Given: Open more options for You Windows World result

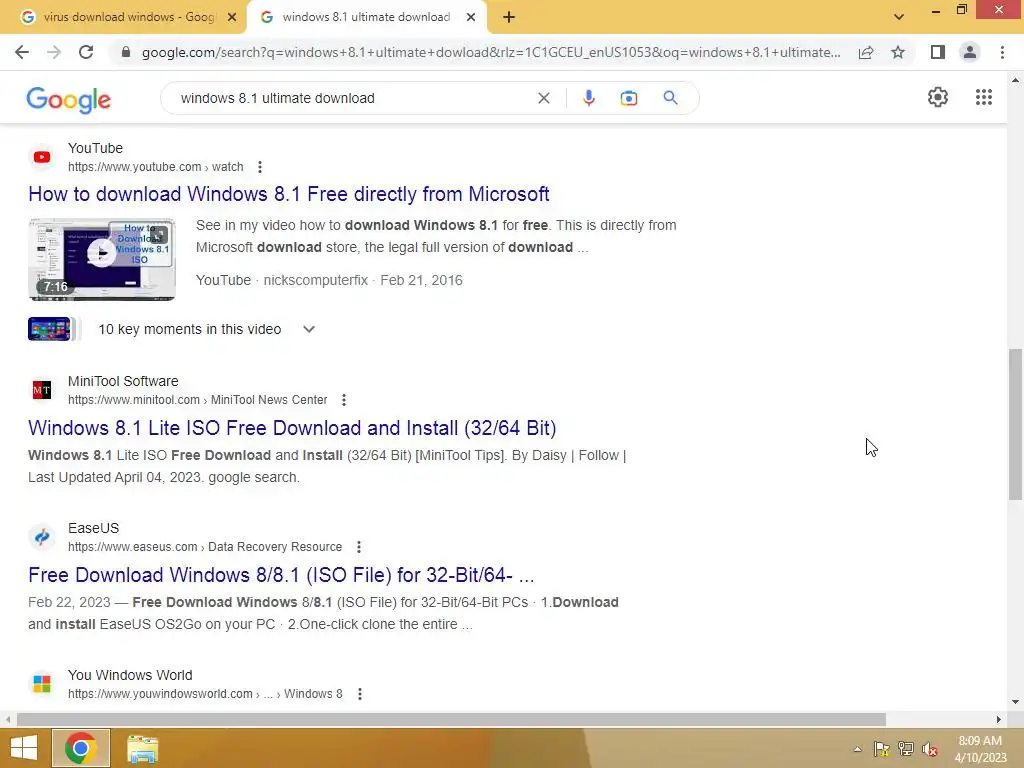Looking at the screenshot, I should coord(360,694).
